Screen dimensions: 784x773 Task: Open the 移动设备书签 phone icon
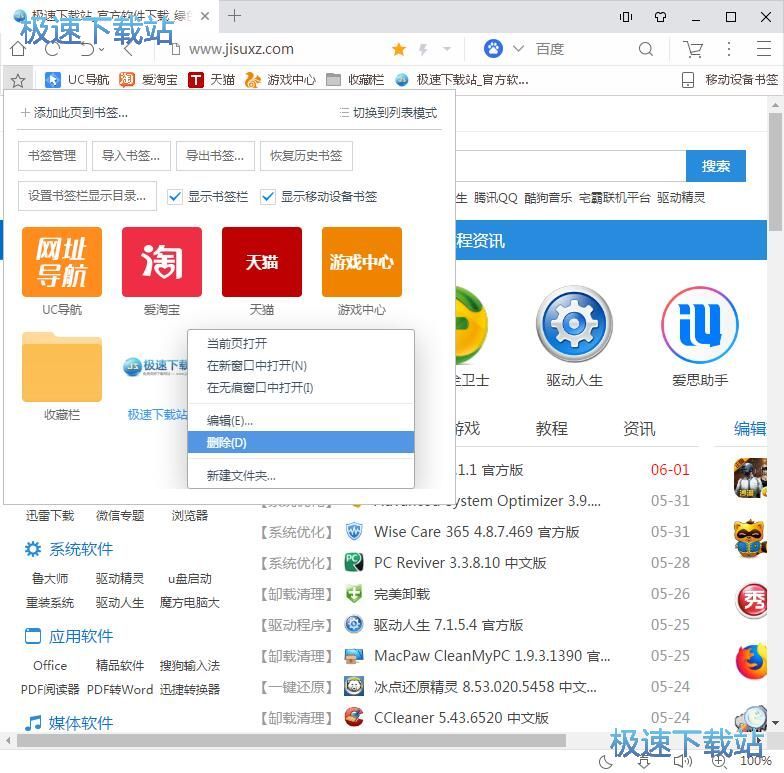click(688, 80)
